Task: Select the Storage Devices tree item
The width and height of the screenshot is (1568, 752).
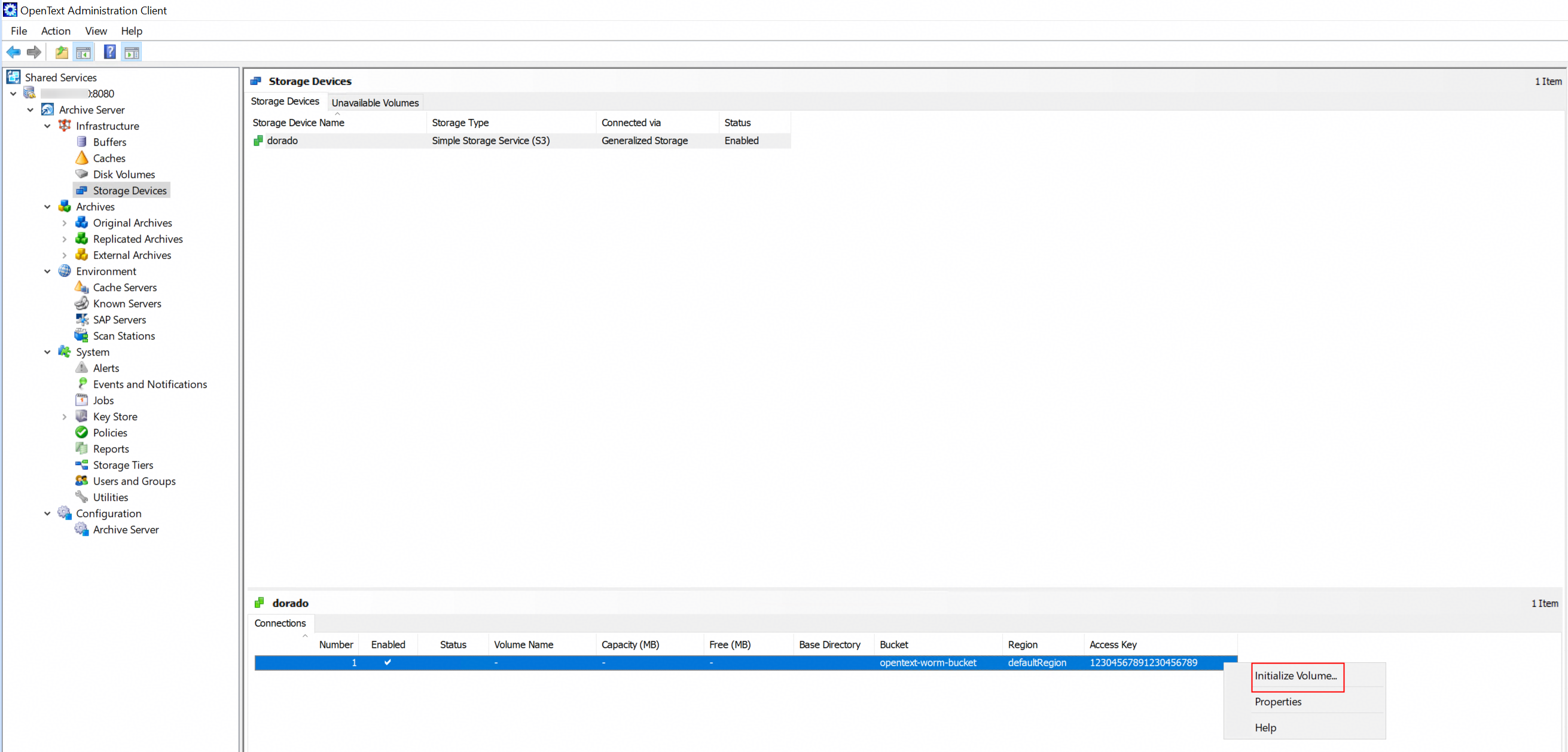Action: (130, 191)
